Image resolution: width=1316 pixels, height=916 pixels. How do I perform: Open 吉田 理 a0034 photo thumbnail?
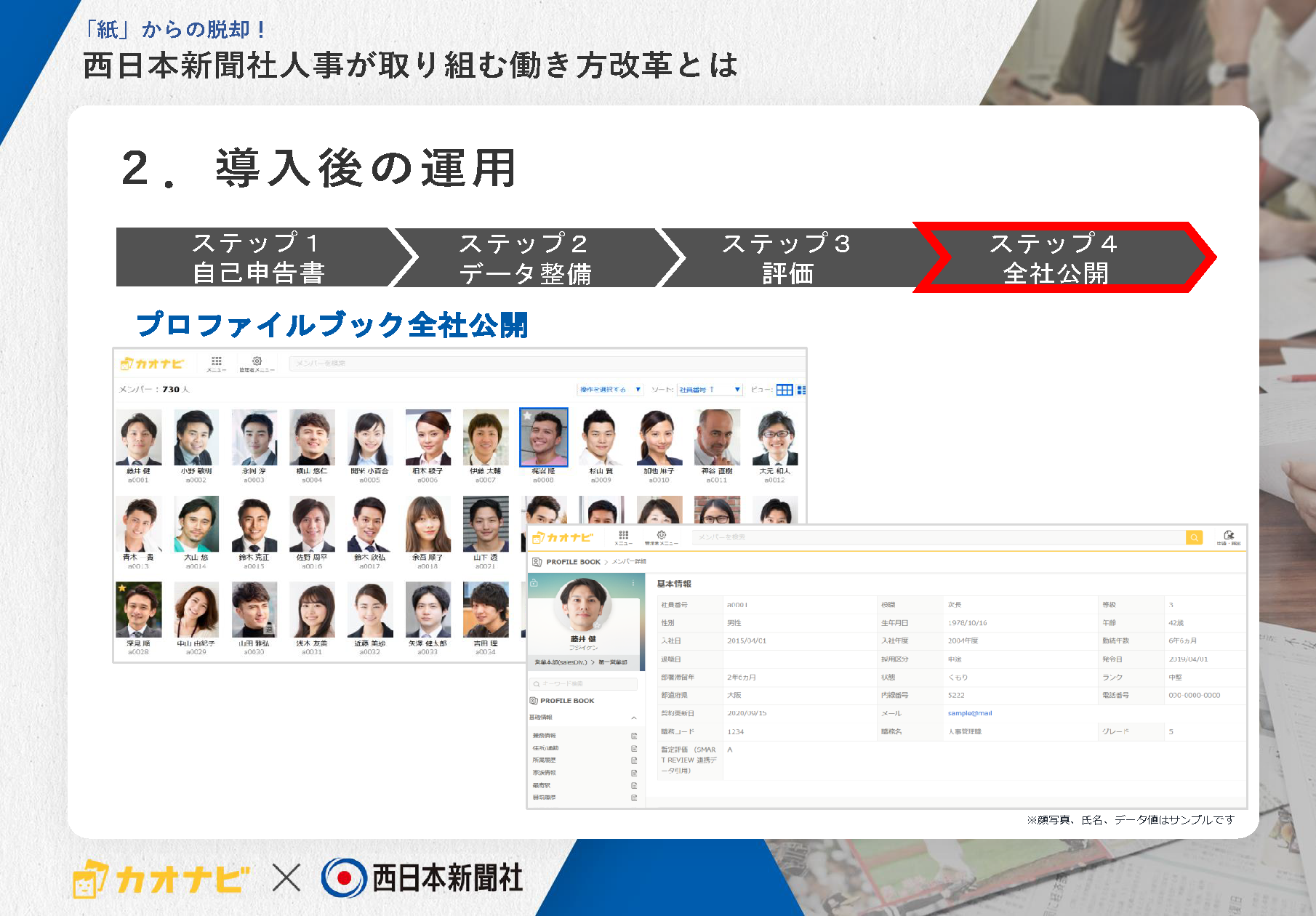pyautogui.click(x=486, y=610)
